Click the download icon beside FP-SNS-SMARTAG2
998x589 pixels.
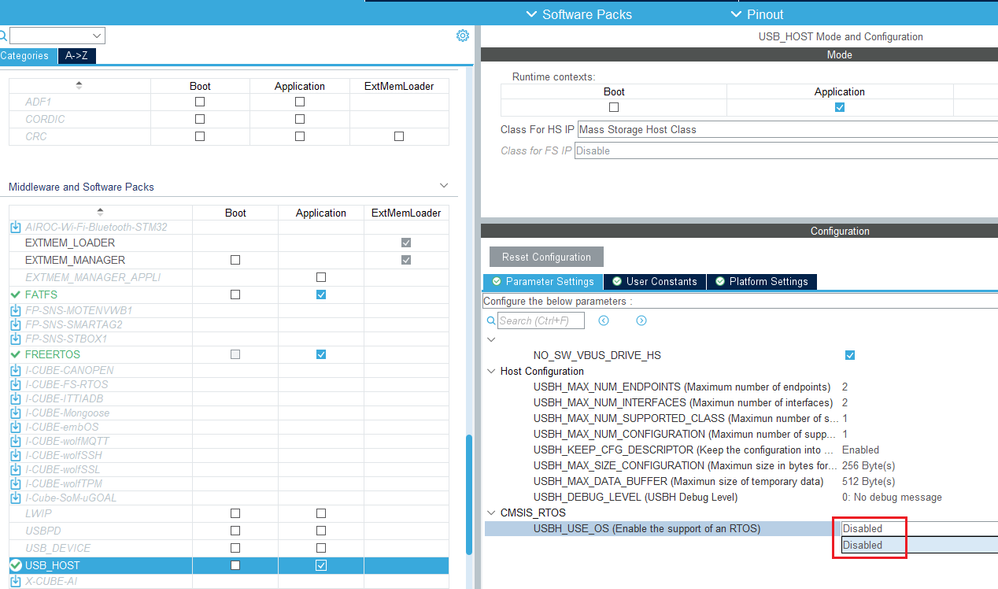[x=16, y=324]
